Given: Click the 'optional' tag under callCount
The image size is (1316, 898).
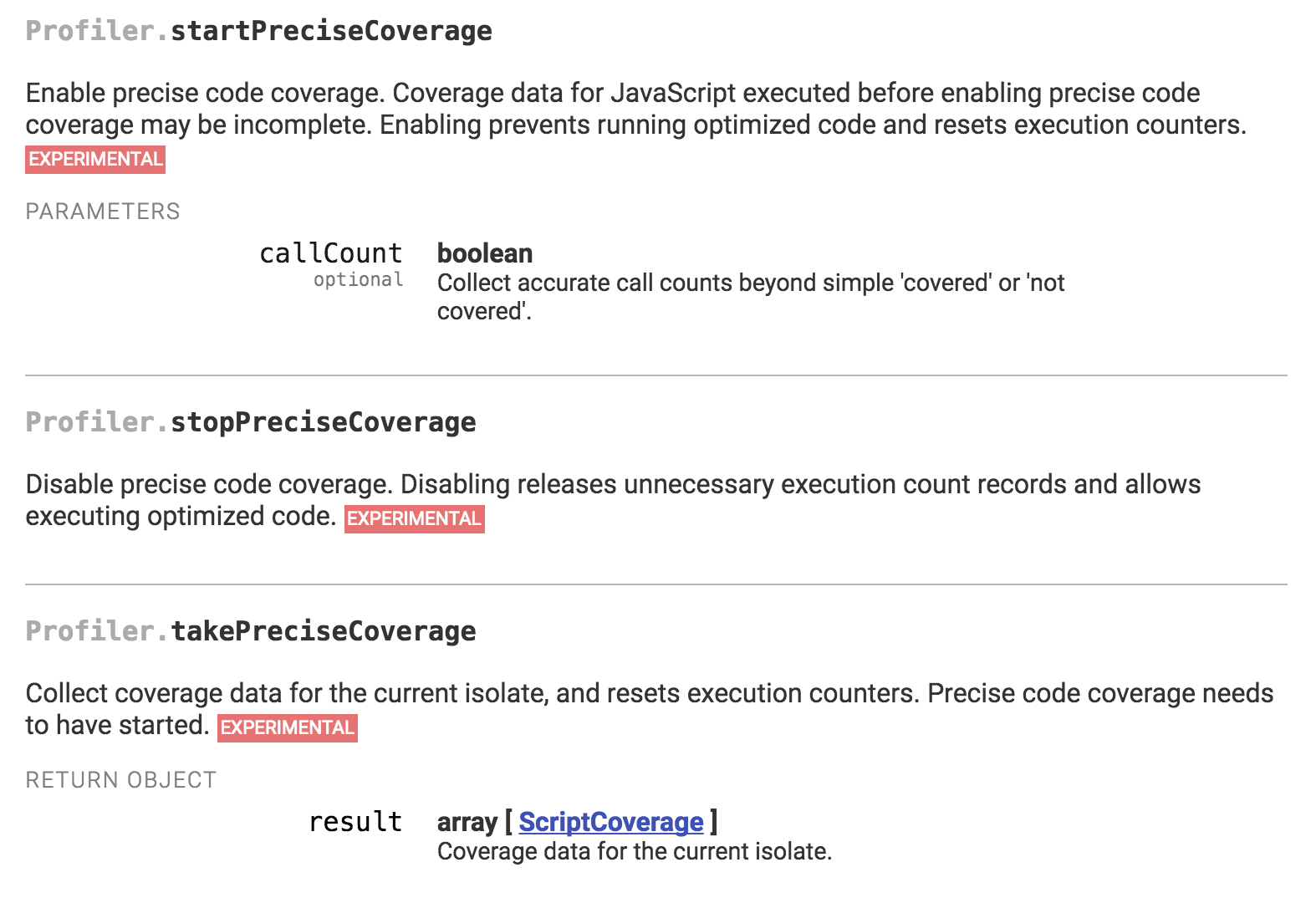Looking at the screenshot, I should [x=359, y=279].
